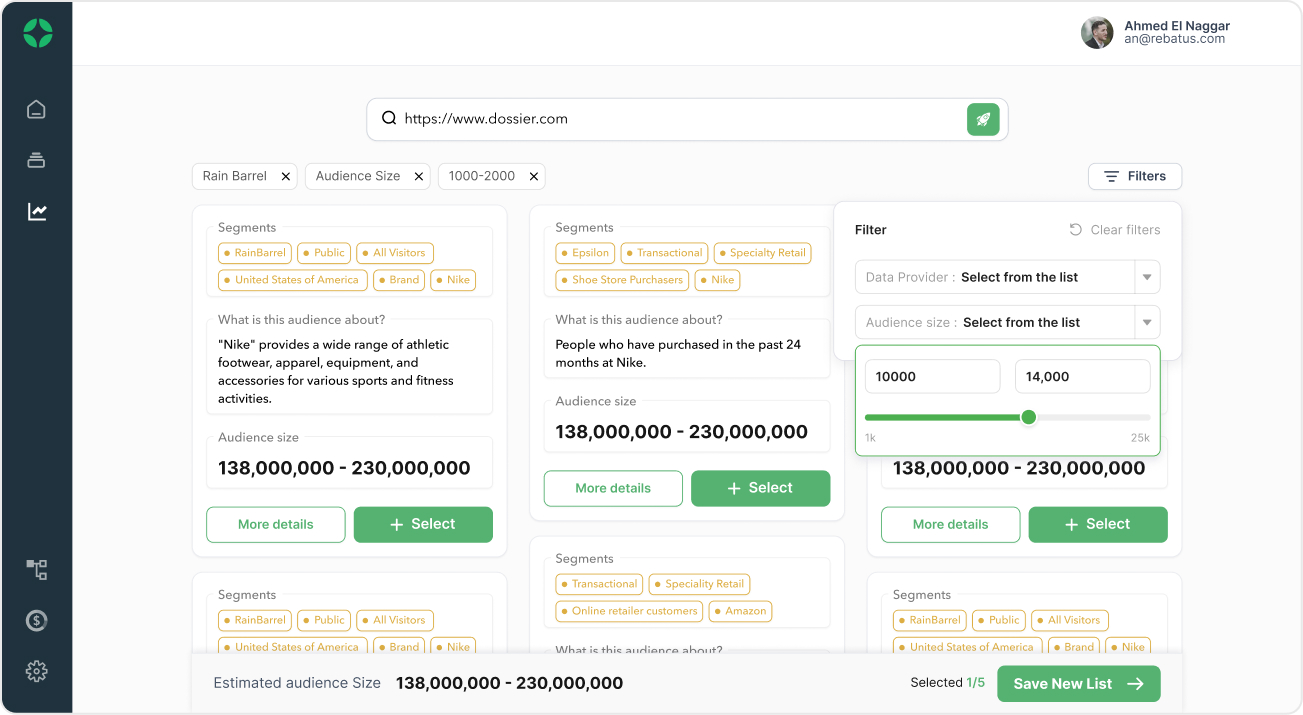Click Clear filters
Image resolution: width=1303 pixels, height=715 pixels.
tap(1115, 229)
